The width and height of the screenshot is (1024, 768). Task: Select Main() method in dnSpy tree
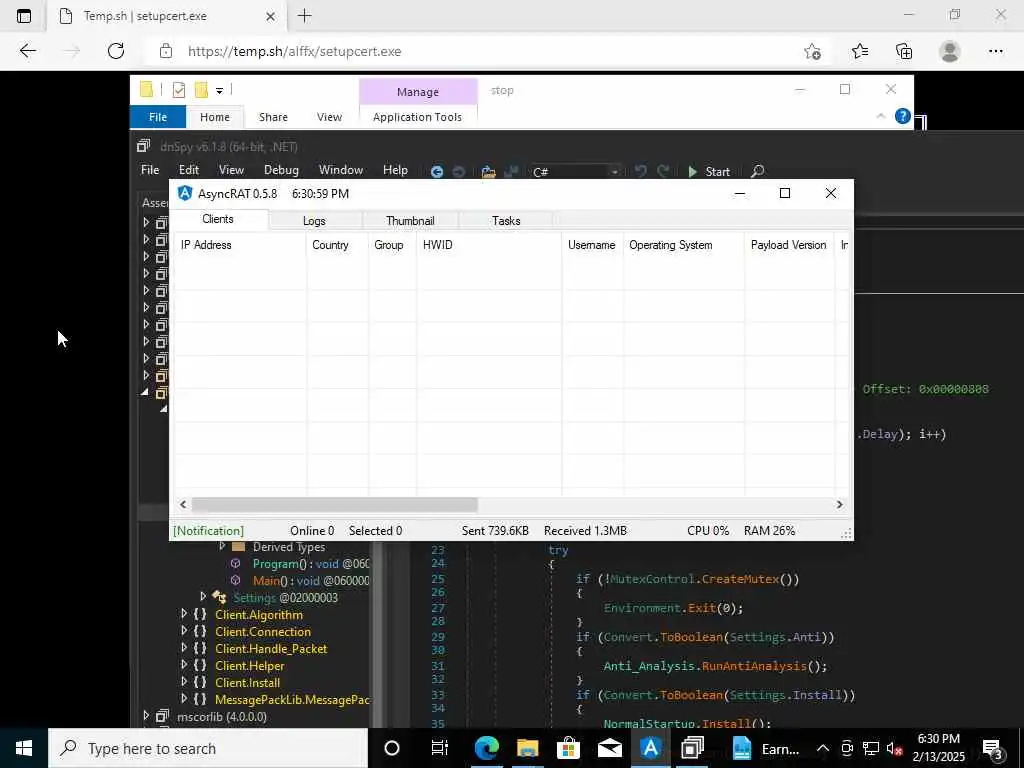pyautogui.click(x=311, y=581)
